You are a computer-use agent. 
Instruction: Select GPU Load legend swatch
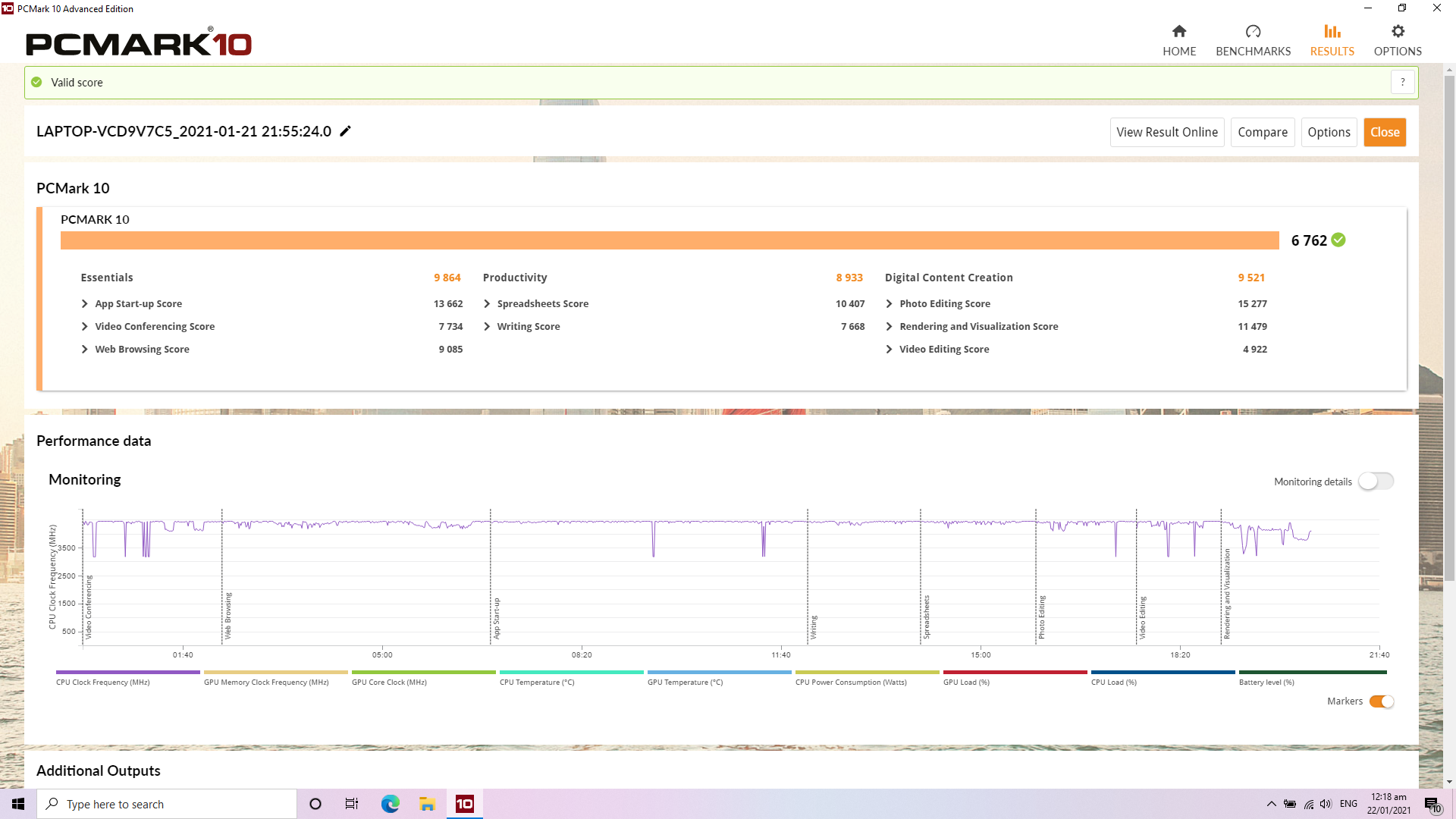point(1015,672)
